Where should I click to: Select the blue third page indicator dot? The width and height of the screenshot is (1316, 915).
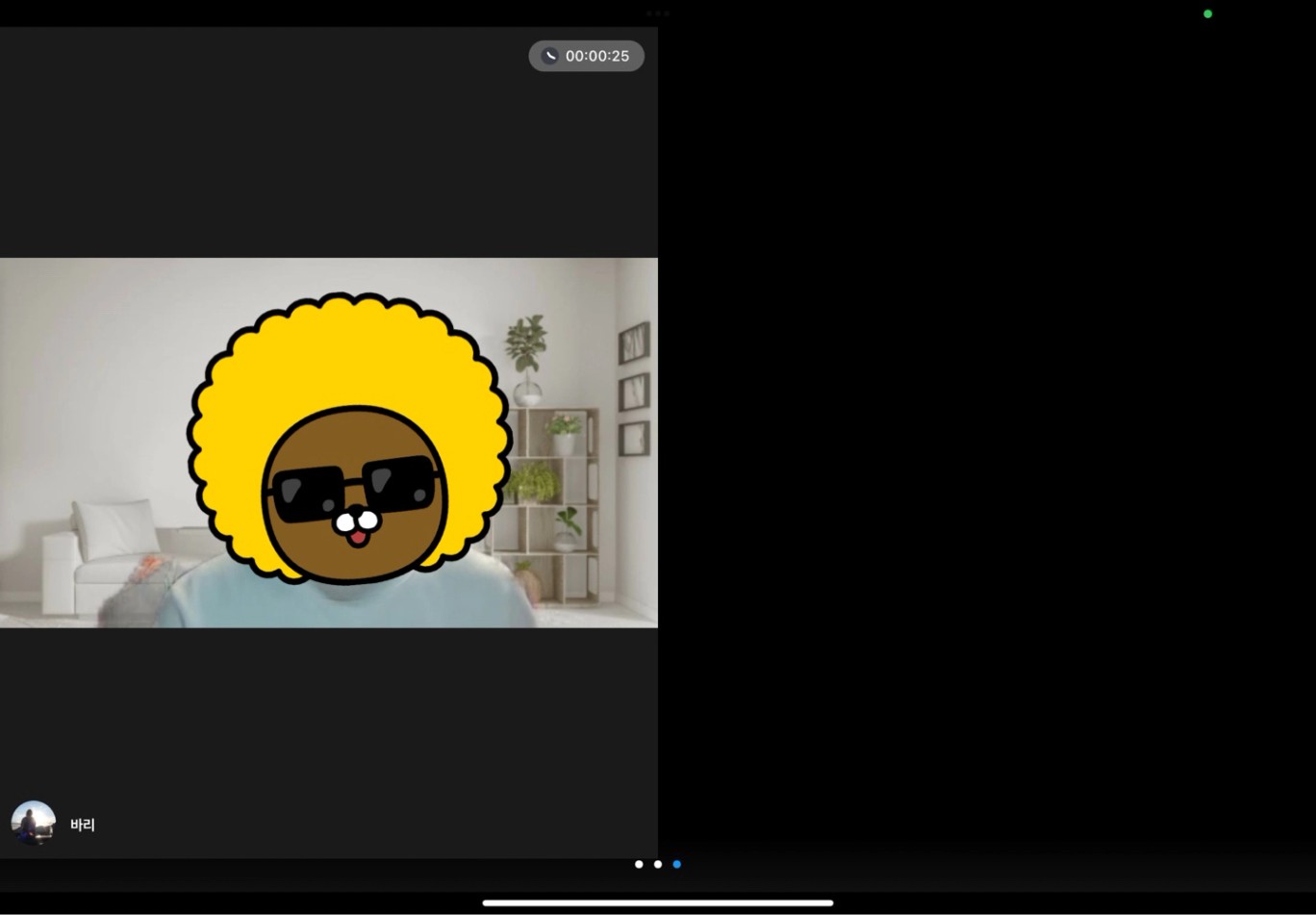click(x=677, y=864)
